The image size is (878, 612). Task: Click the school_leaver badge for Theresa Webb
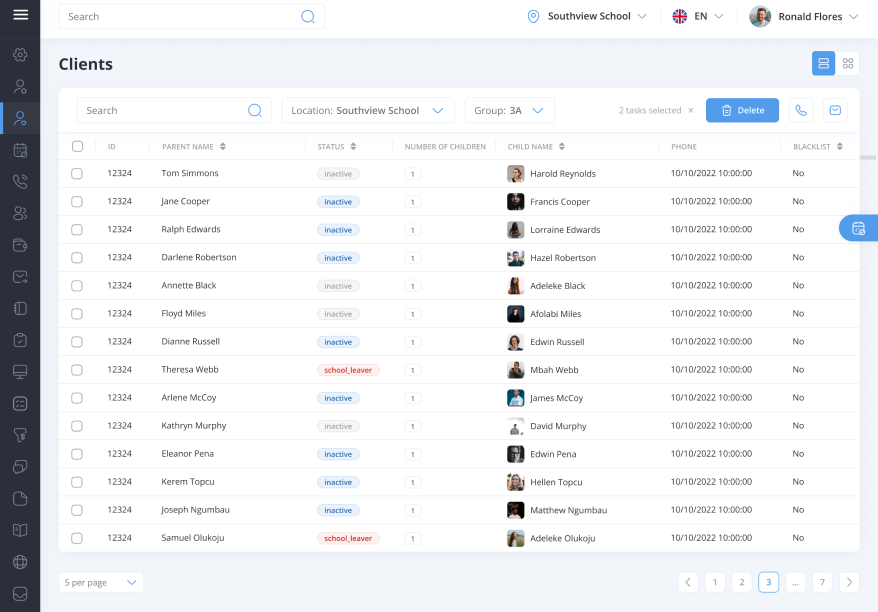(x=348, y=370)
